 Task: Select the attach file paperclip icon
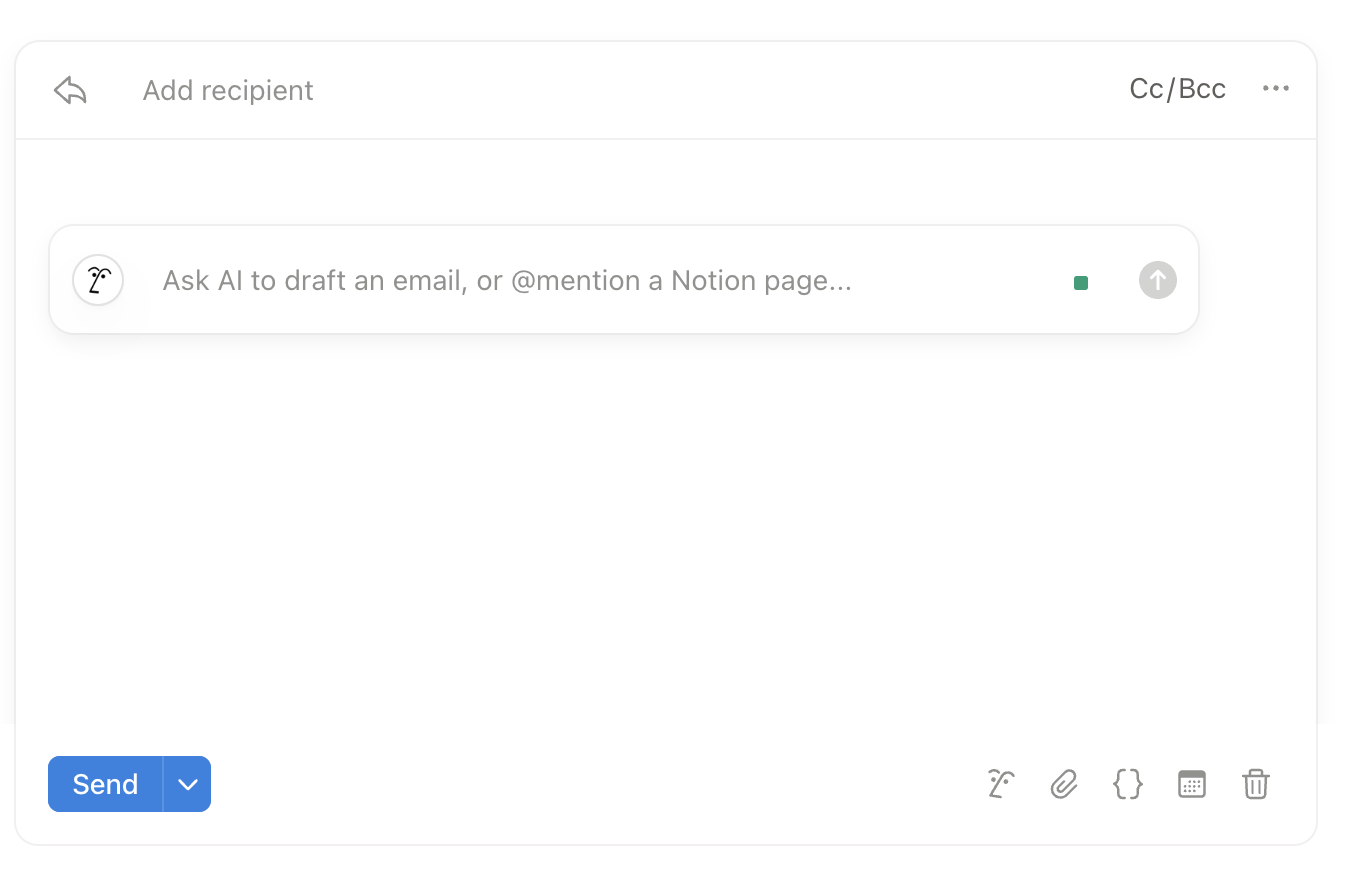1063,784
